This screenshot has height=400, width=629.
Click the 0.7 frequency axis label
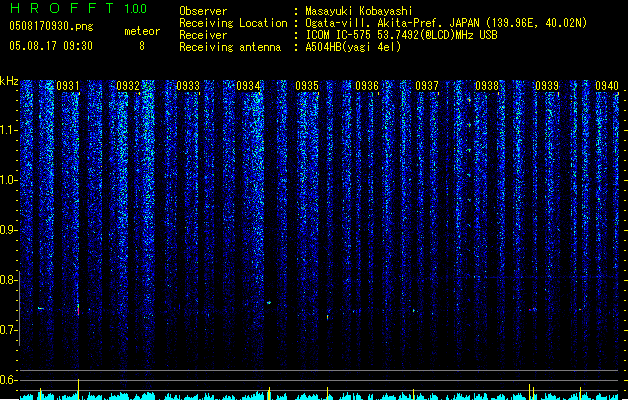pyautogui.click(x=9, y=330)
